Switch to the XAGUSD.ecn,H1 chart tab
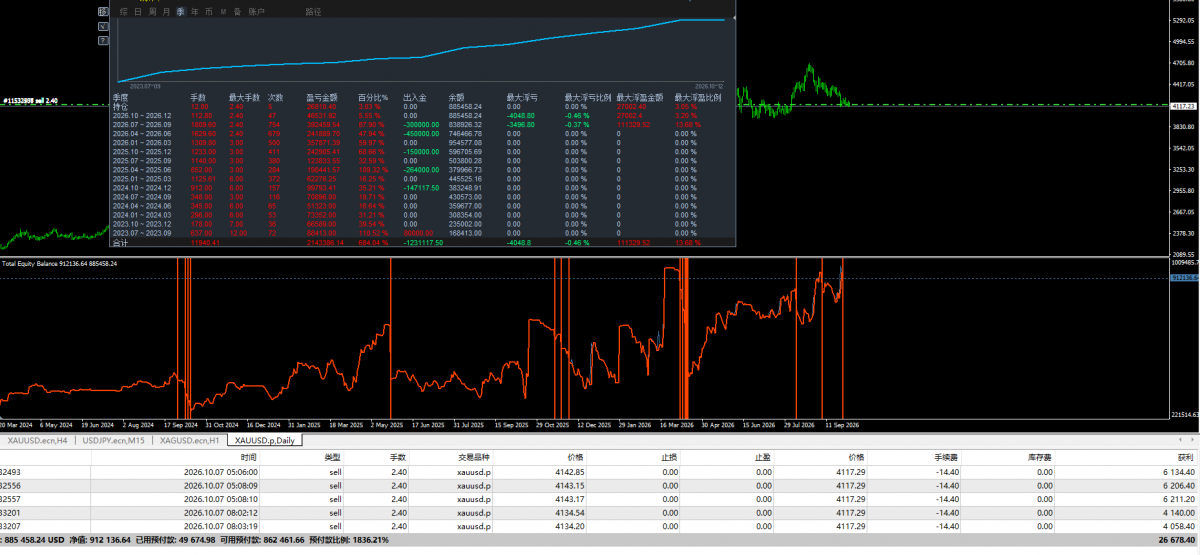The height and width of the screenshot is (555, 1200). click(x=189, y=440)
